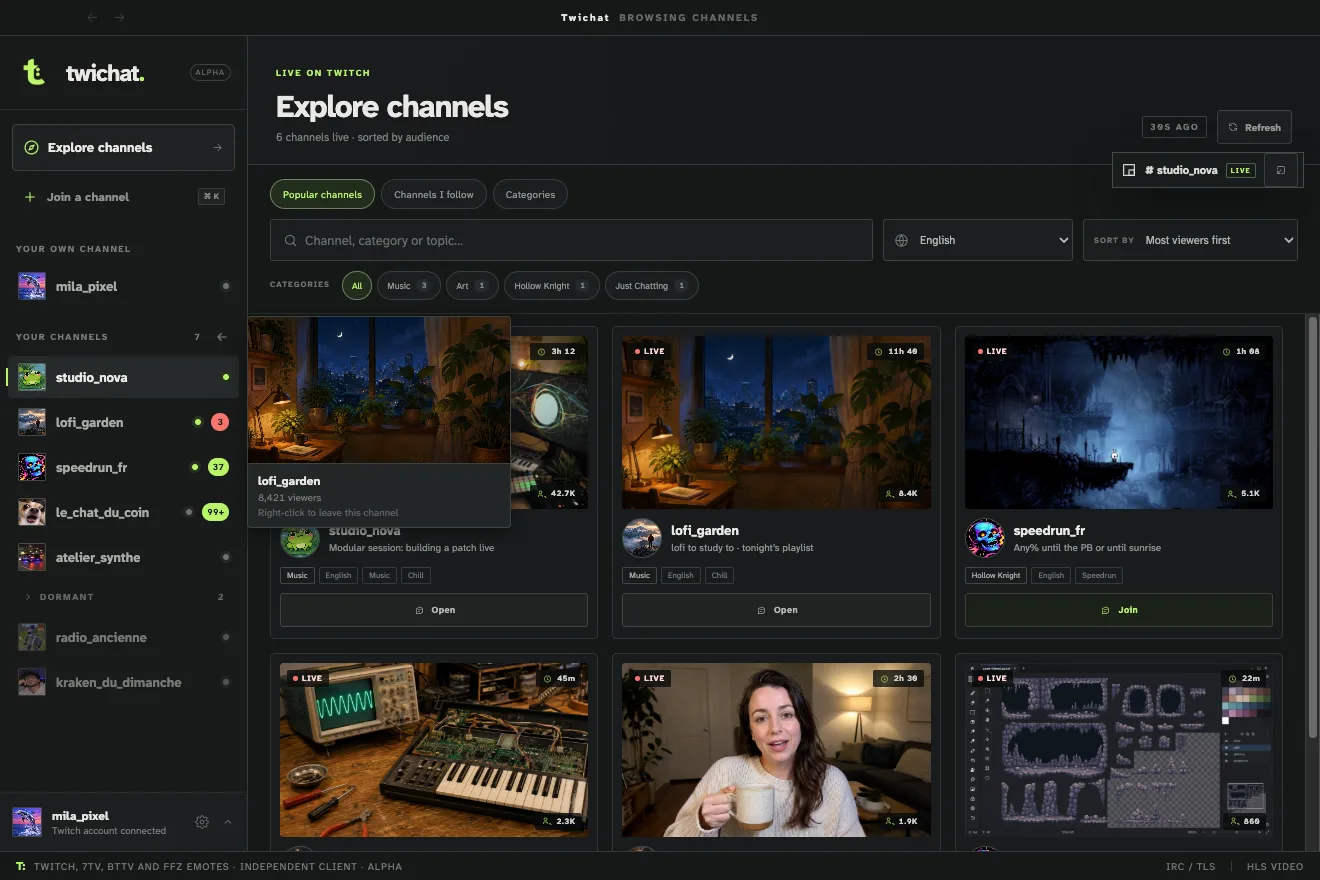Image resolution: width=1320 pixels, height=880 pixels.
Task: Collapse the Your Channels list with arrow
Action: point(222,337)
